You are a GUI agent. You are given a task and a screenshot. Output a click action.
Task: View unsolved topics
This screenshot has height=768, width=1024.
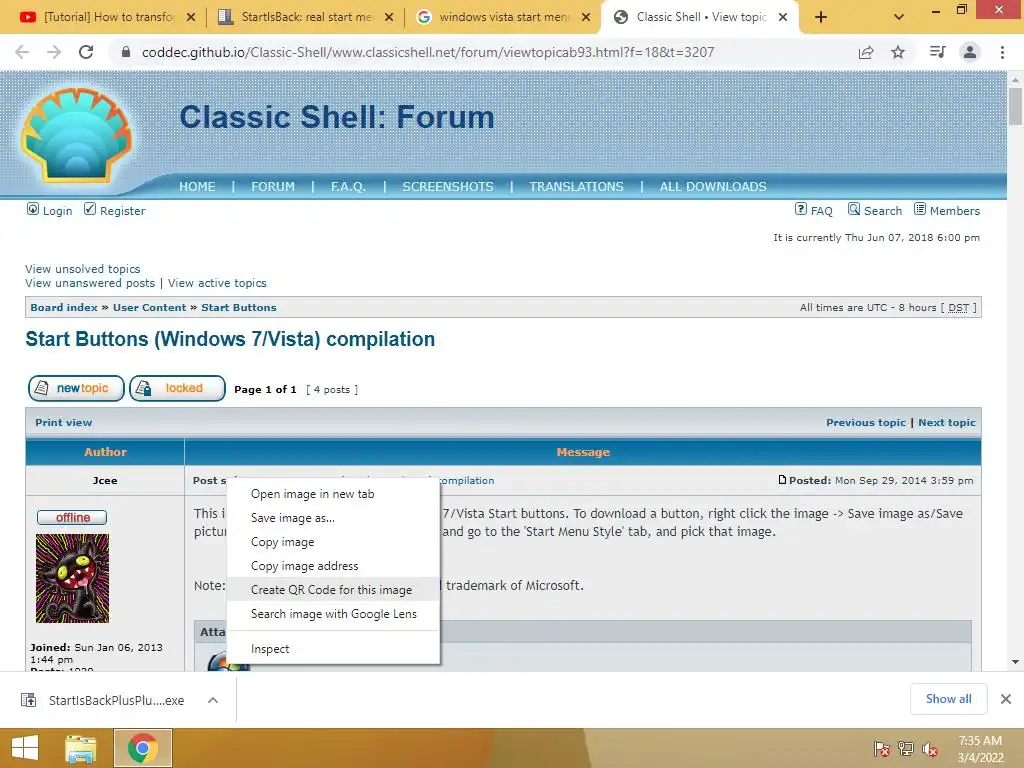(x=83, y=269)
